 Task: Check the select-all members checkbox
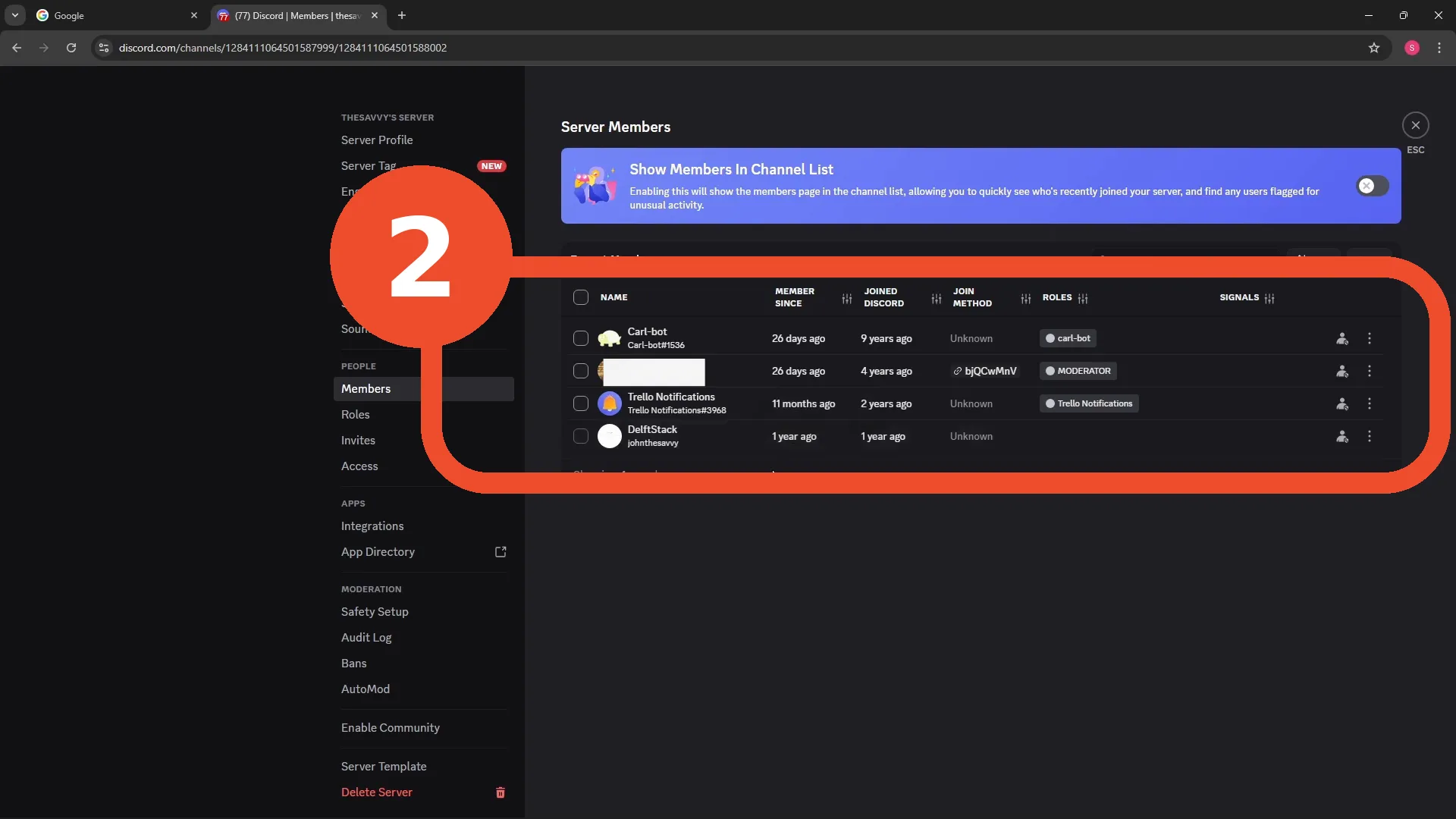click(x=581, y=298)
